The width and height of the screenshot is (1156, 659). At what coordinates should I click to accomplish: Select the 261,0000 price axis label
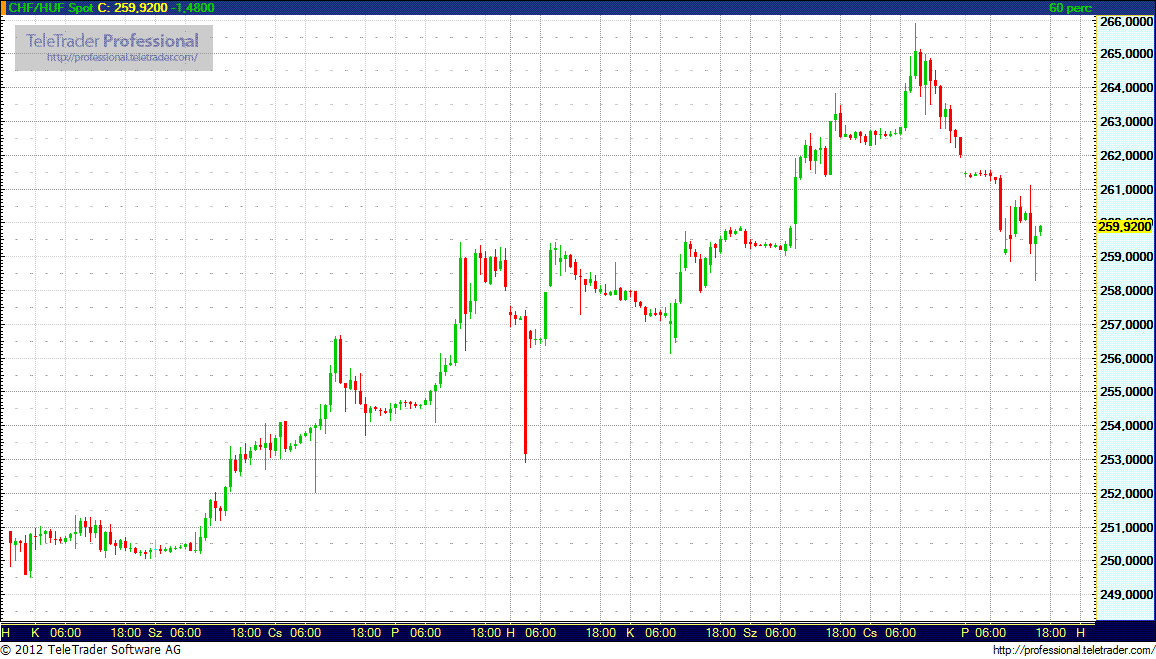point(1125,189)
